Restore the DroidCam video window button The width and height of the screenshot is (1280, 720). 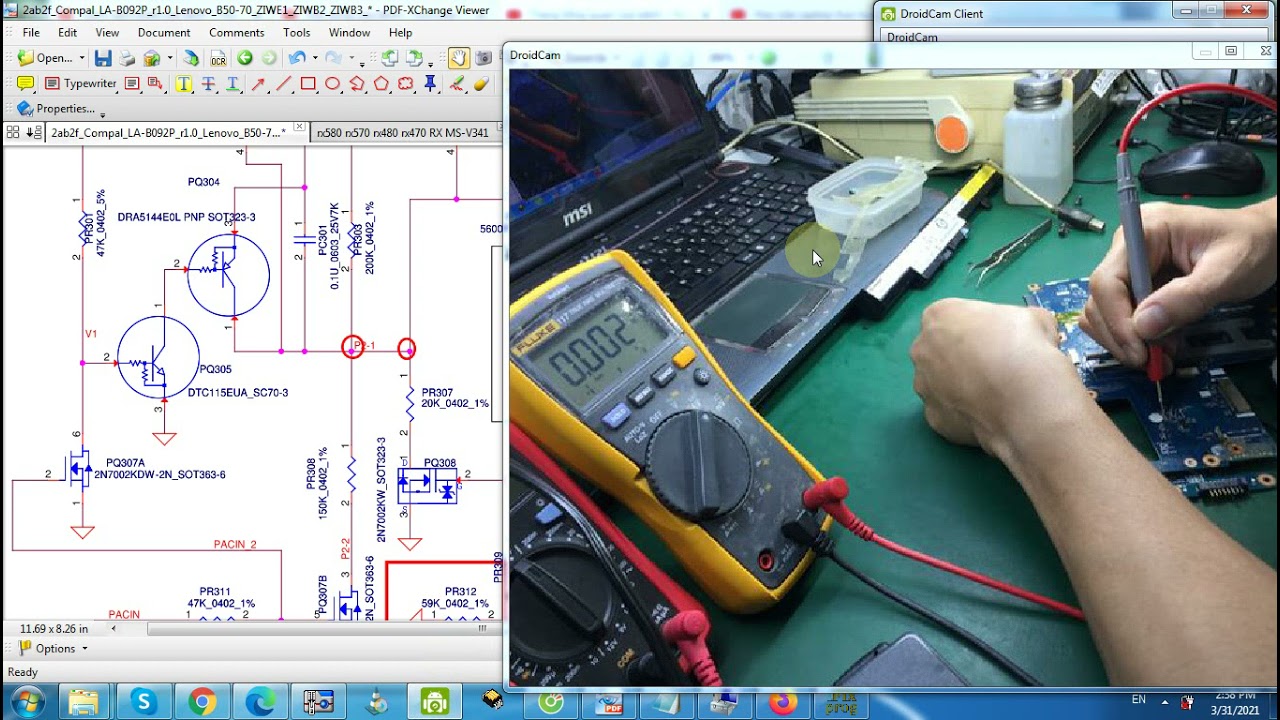(1232, 52)
